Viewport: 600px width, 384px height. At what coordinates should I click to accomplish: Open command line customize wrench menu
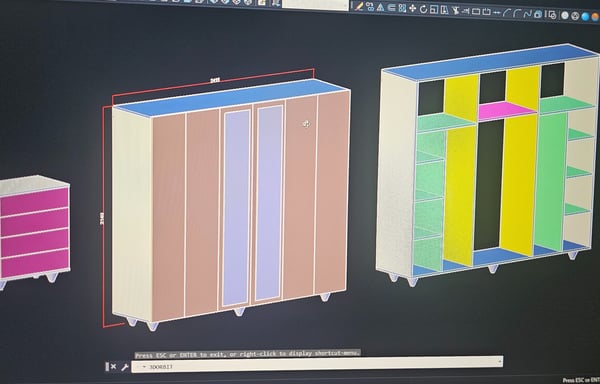tap(124, 367)
